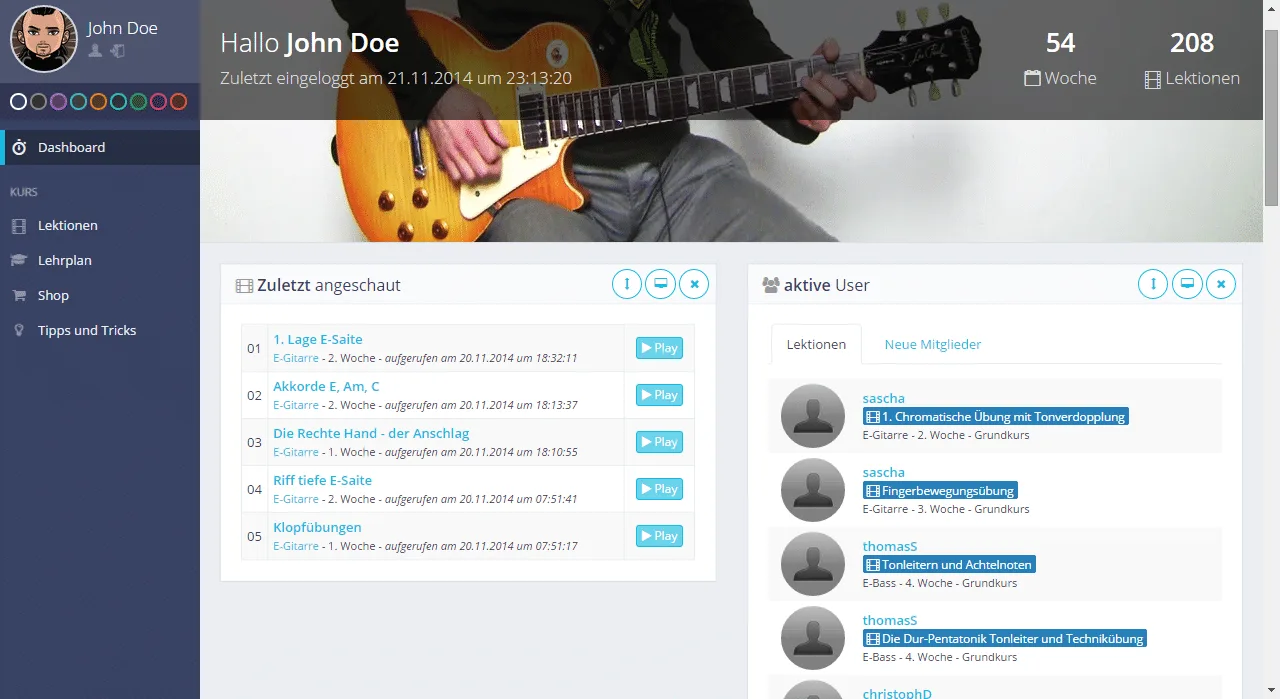Viewport: 1280px width, 699px height.
Task: Click John Doe's avatar picture
Action: click(44, 39)
